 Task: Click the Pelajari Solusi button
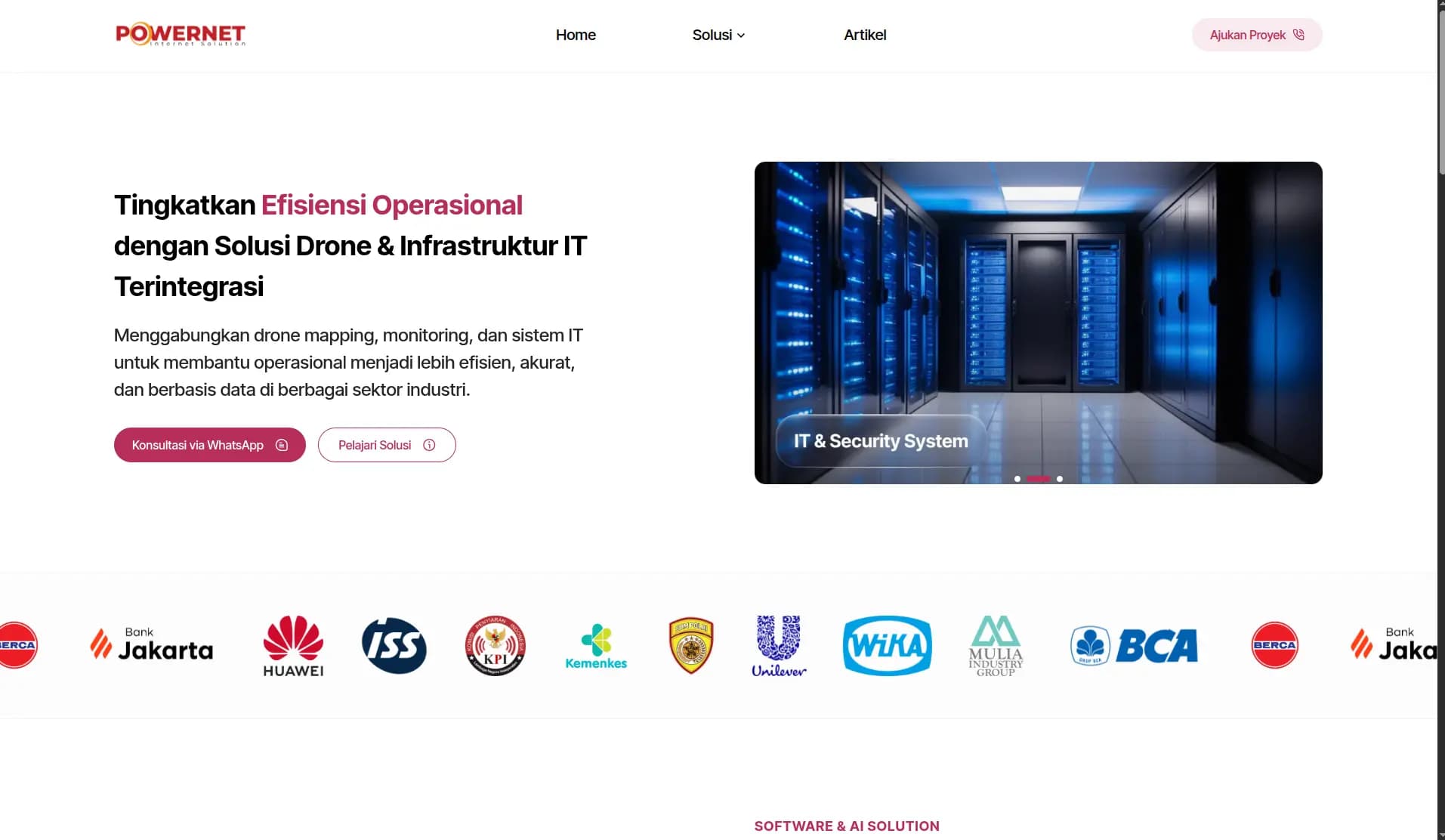point(387,445)
